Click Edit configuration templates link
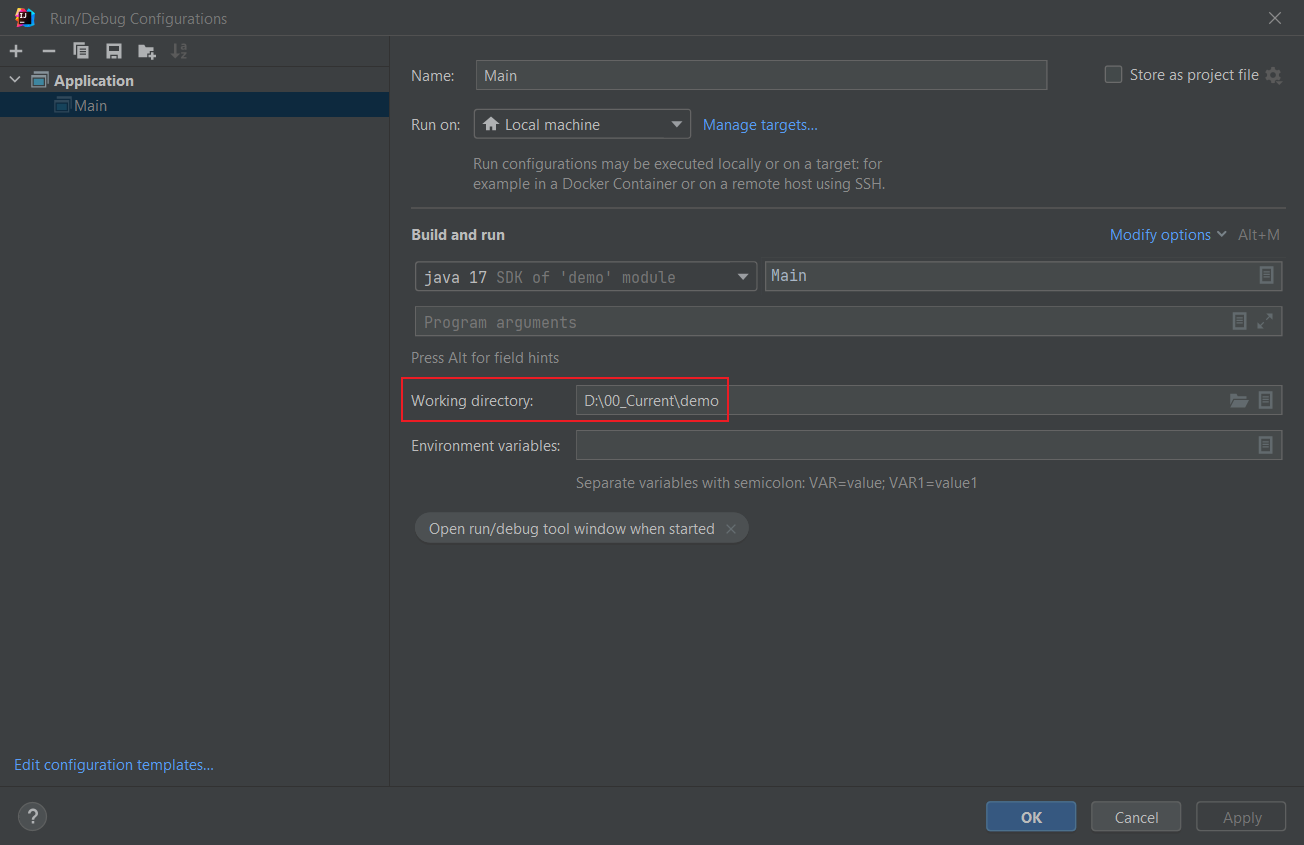Image resolution: width=1304 pixels, height=845 pixels. coord(113,764)
